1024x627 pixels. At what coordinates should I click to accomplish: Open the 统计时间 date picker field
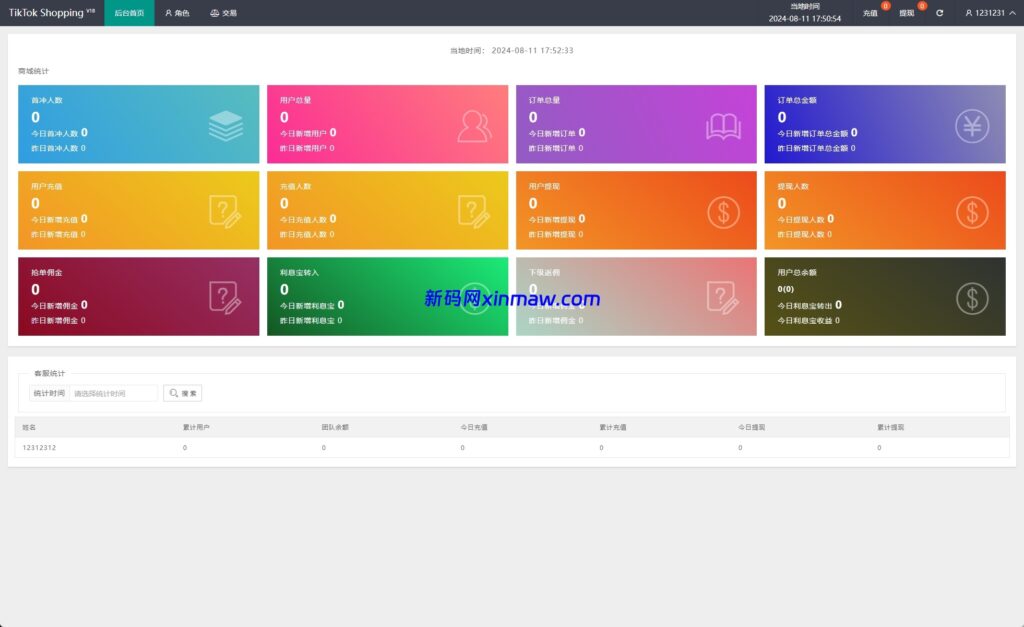click(112, 392)
